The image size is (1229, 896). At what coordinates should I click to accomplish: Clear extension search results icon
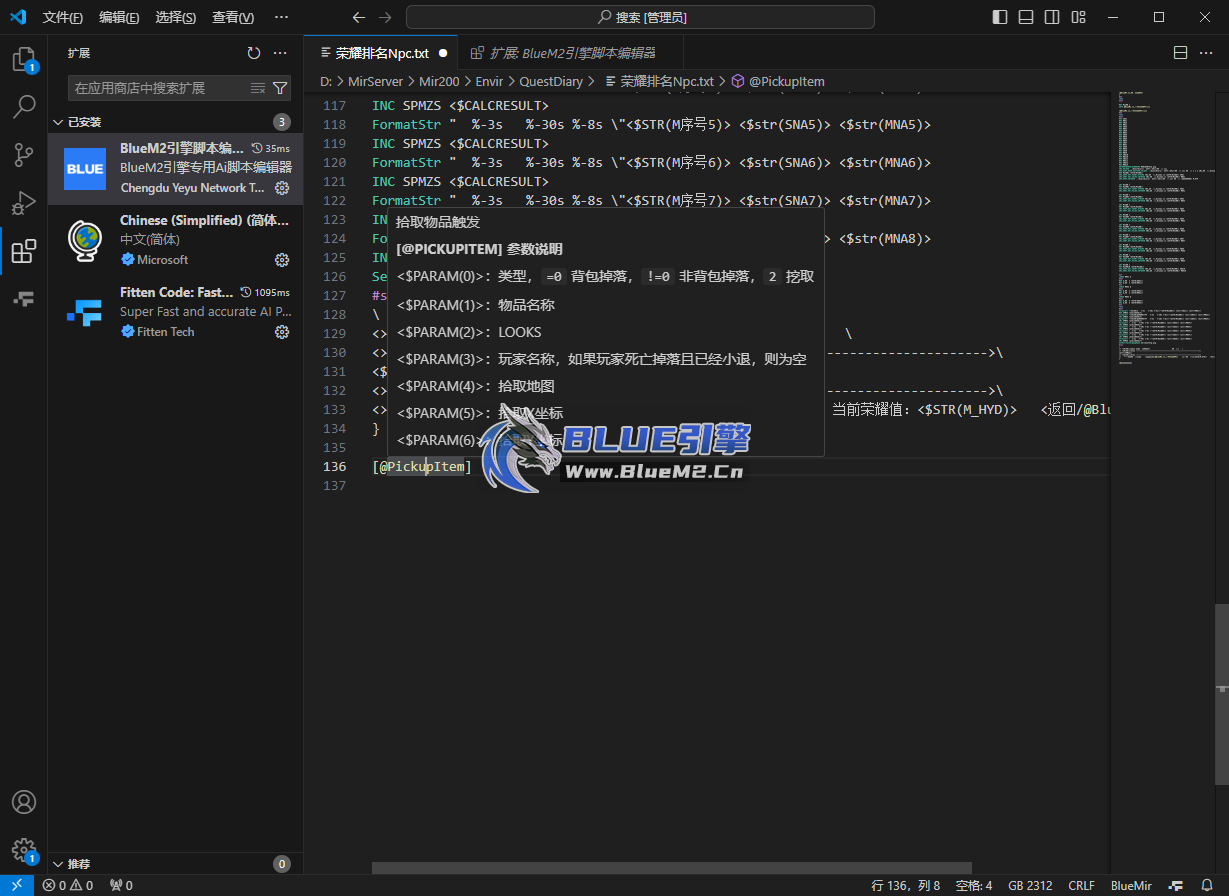click(258, 88)
